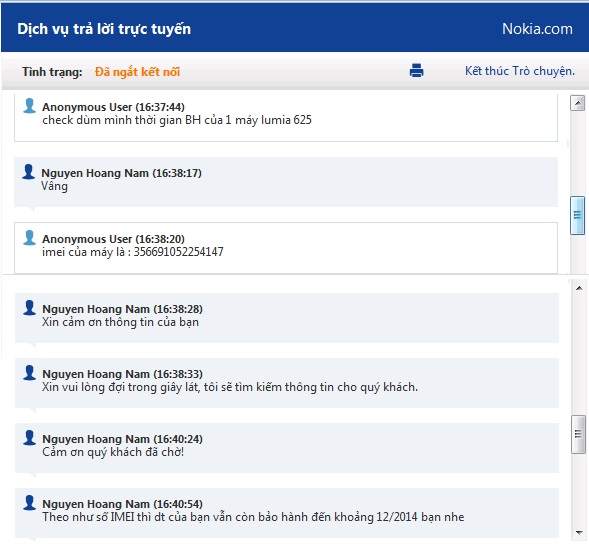Click the 'Dịch vụ trả lời trực tuyến' title
The image size is (589, 545).
coord(104,29)
